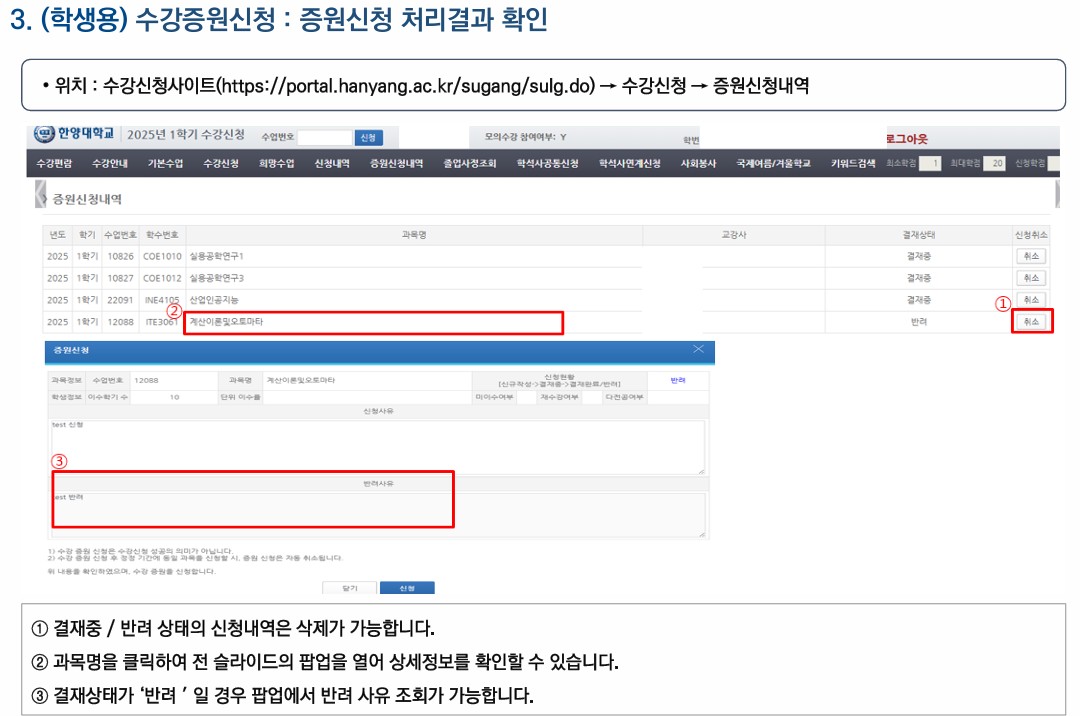This screenshot has width=1080, height=716.
Task: Open the 키워드검색 menu
Action: [853, 163]
